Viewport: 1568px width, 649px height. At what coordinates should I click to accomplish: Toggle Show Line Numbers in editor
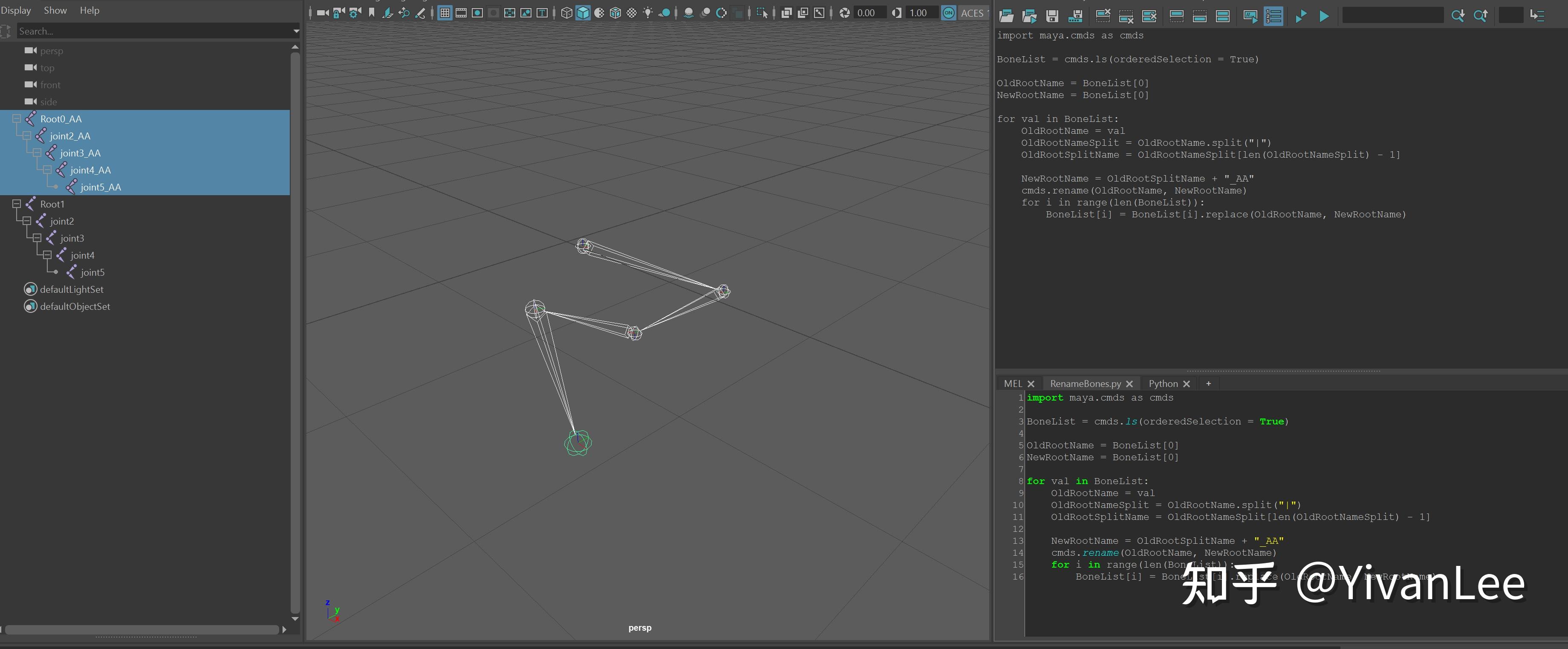pyautogui.click(x=1273, y=16)
